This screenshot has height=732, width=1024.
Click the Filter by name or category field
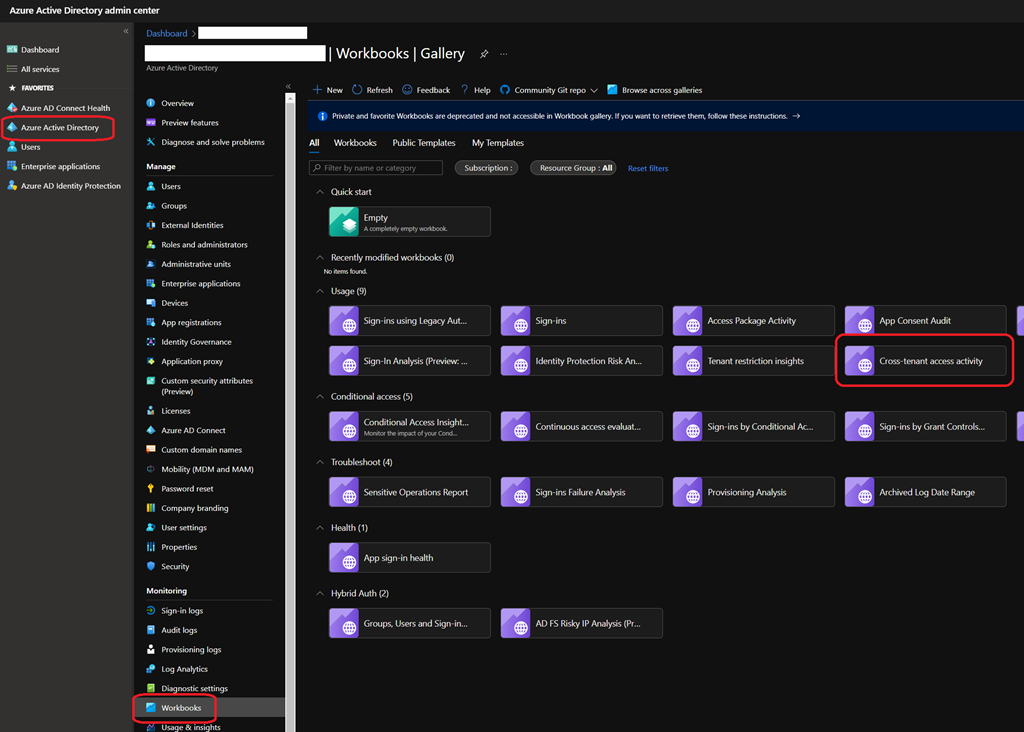(380, 168)
